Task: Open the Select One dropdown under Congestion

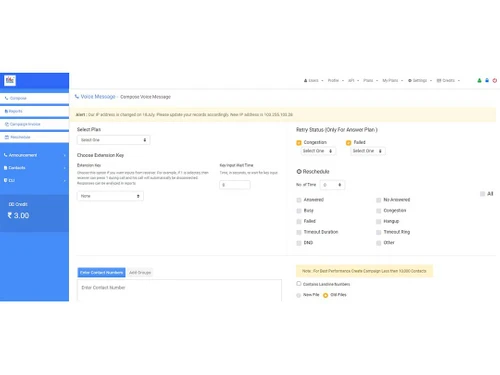Action: tap(318, 151)
